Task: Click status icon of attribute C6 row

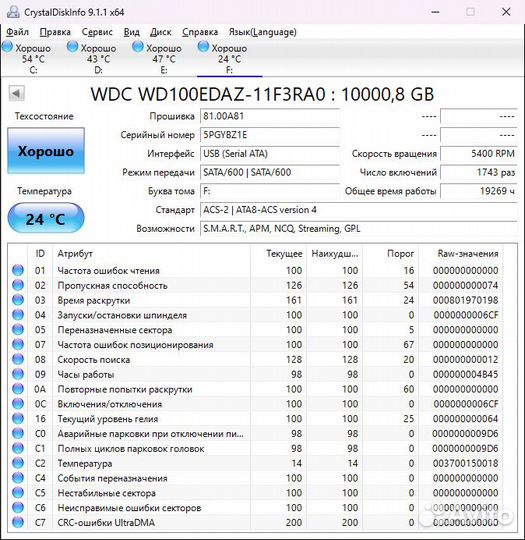Action: click(18, 507)
